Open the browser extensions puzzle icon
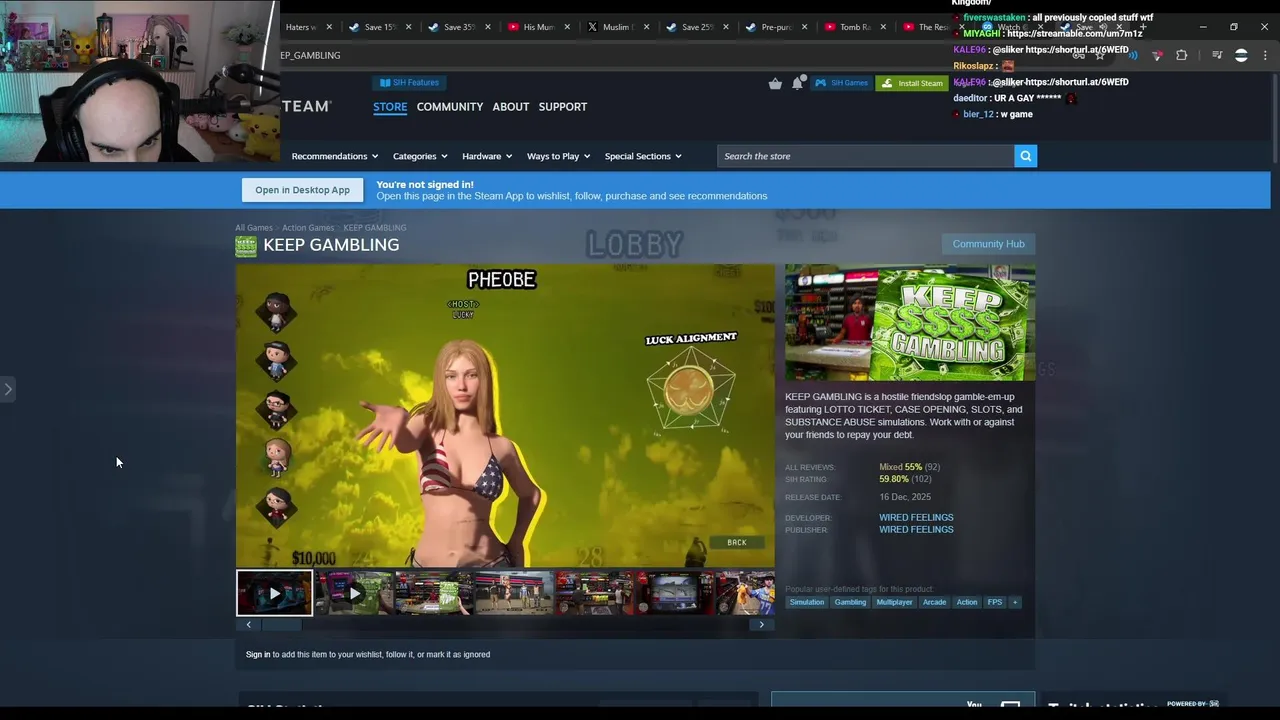 click(x=1181, y=55)
